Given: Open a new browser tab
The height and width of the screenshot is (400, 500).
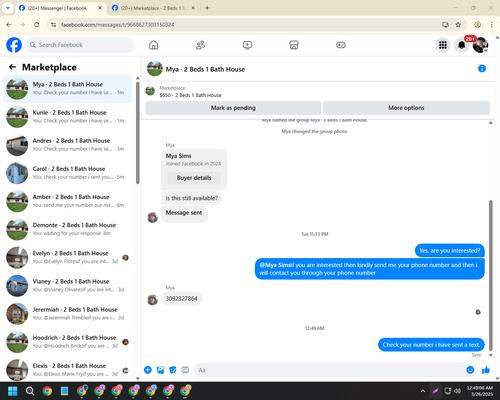Looking at the screenshot, I should click(x=207, y=8).
